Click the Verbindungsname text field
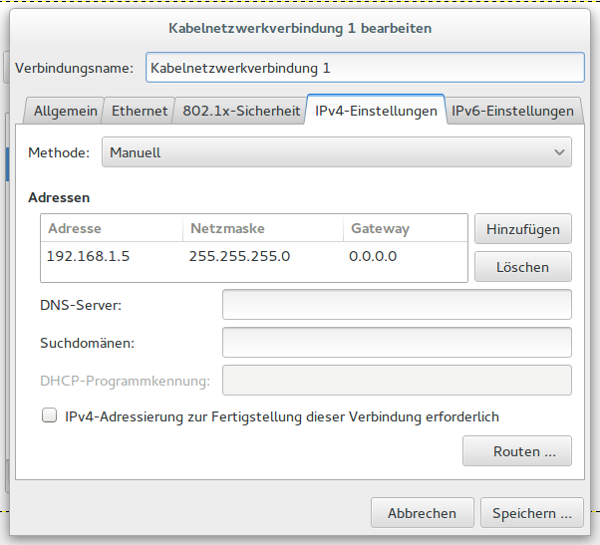600x545 pixels. coord(364,68)
